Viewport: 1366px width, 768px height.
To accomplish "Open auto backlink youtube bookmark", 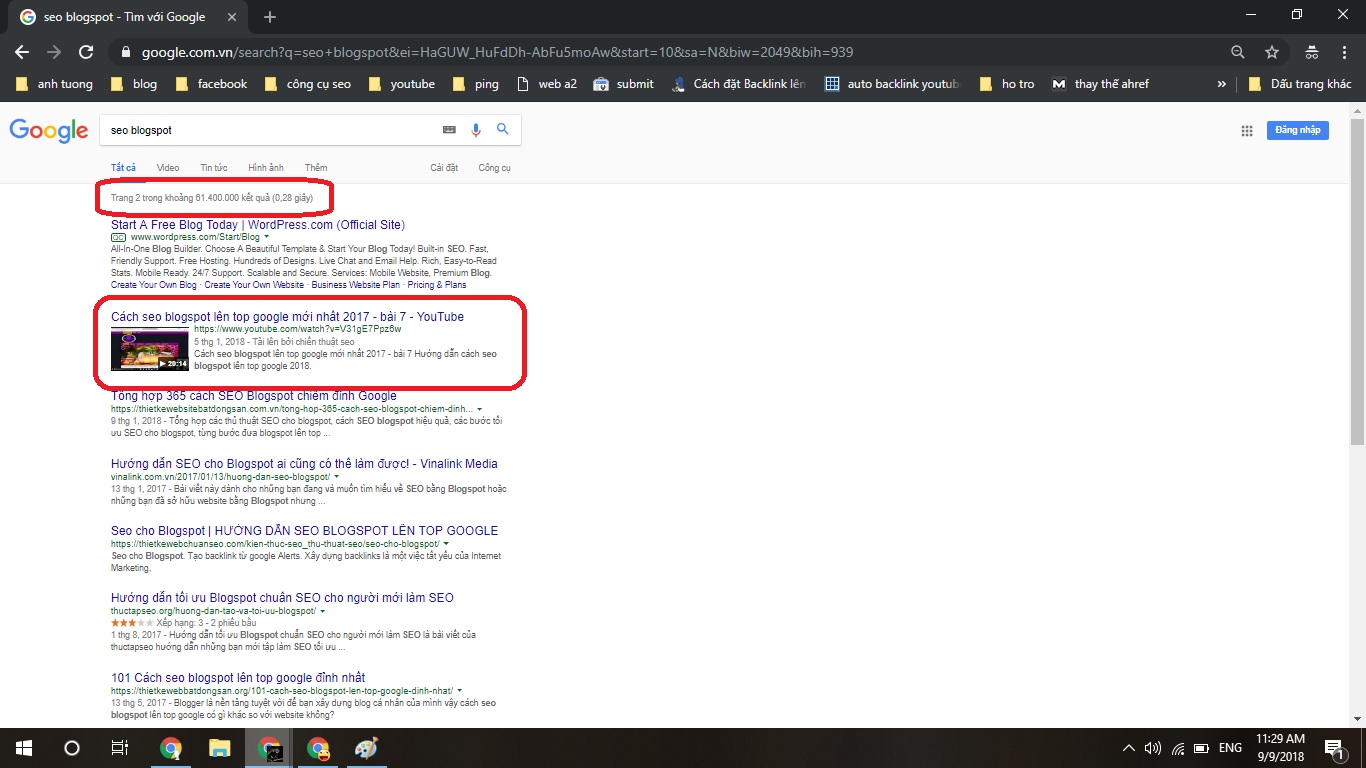I will [893, 84].
